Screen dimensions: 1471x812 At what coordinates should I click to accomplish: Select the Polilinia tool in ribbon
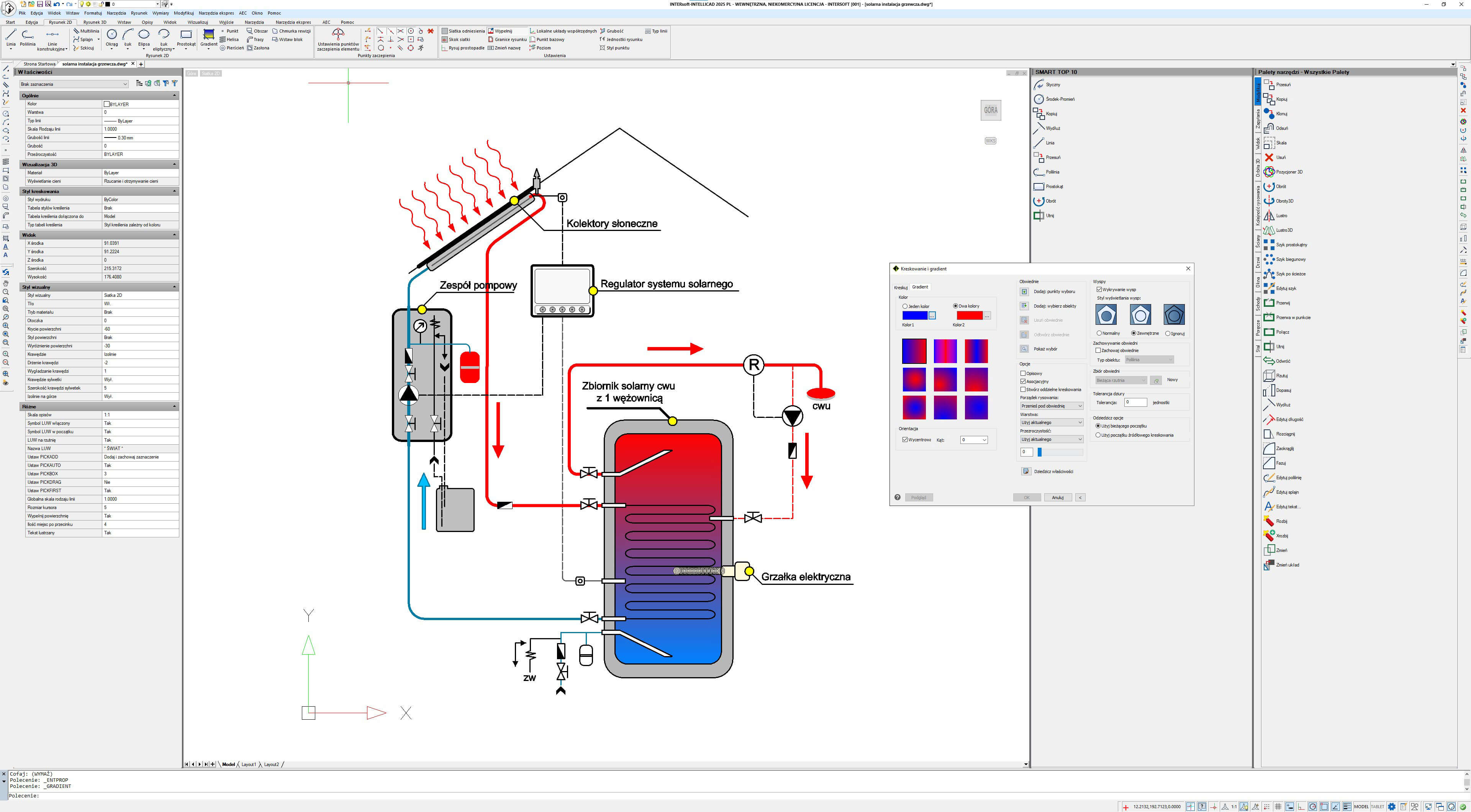click(x=28, y=38)
